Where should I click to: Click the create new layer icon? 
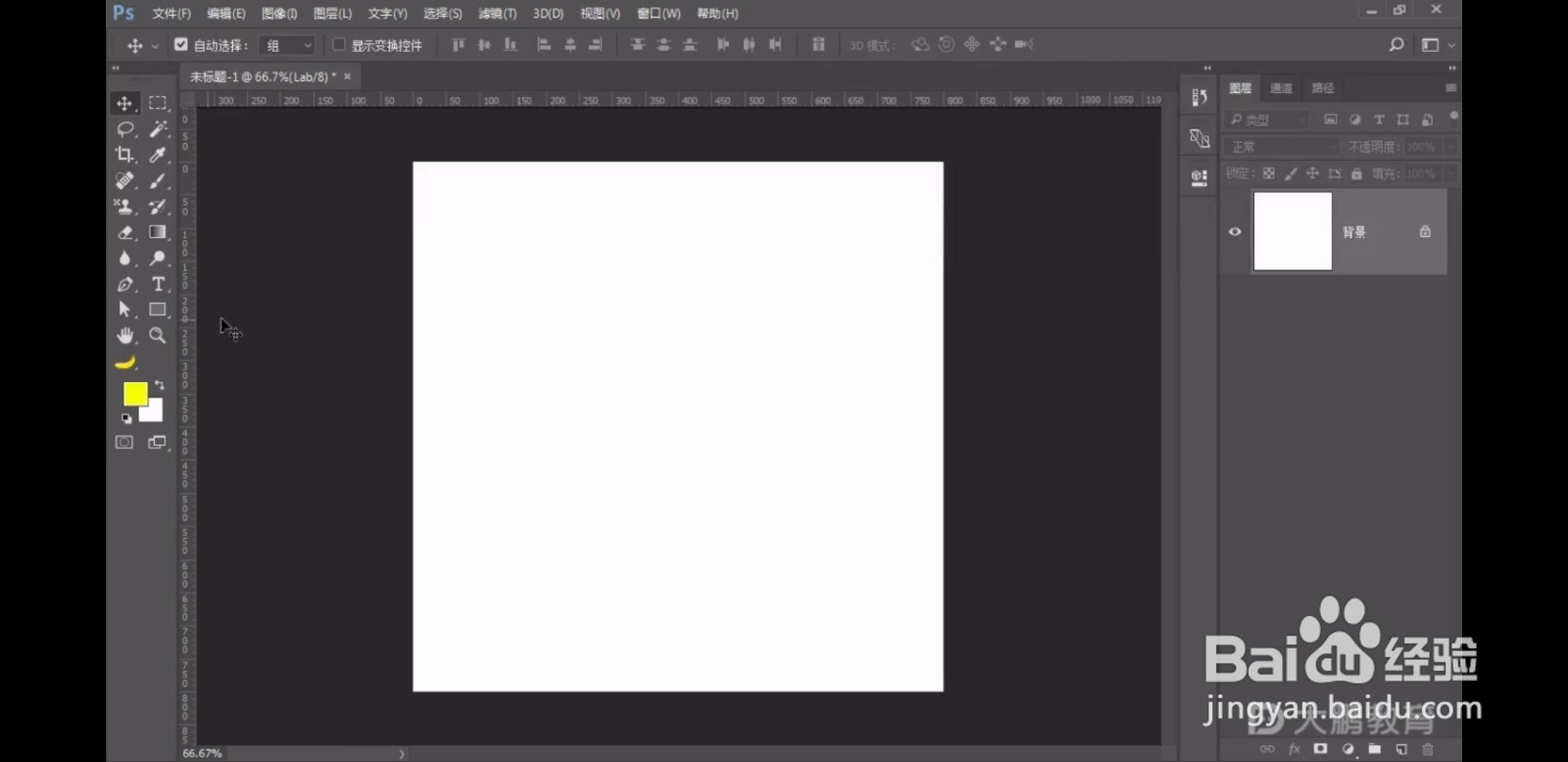(x=1401, y=749)
